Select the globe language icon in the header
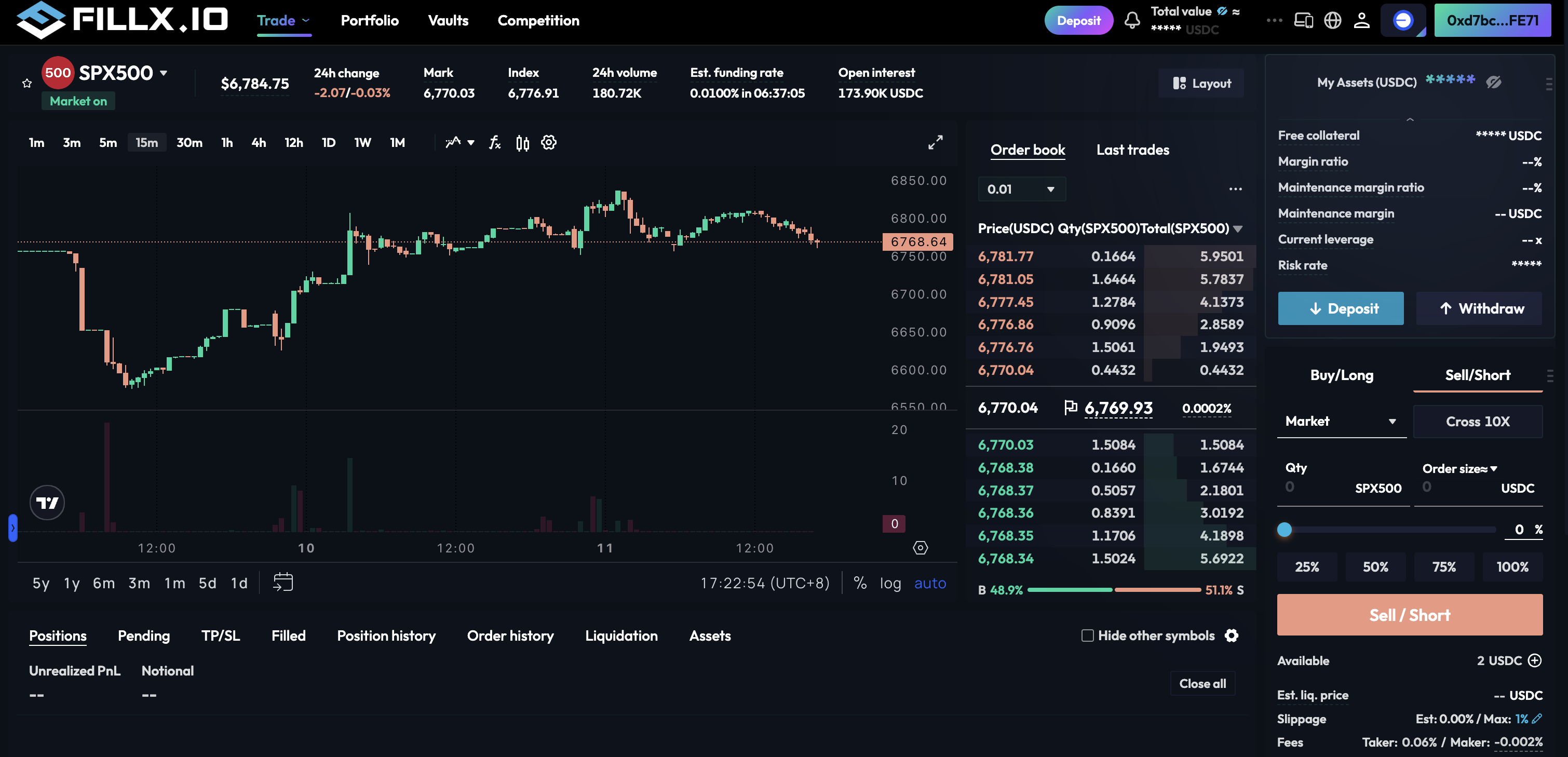 point(1333,20)
